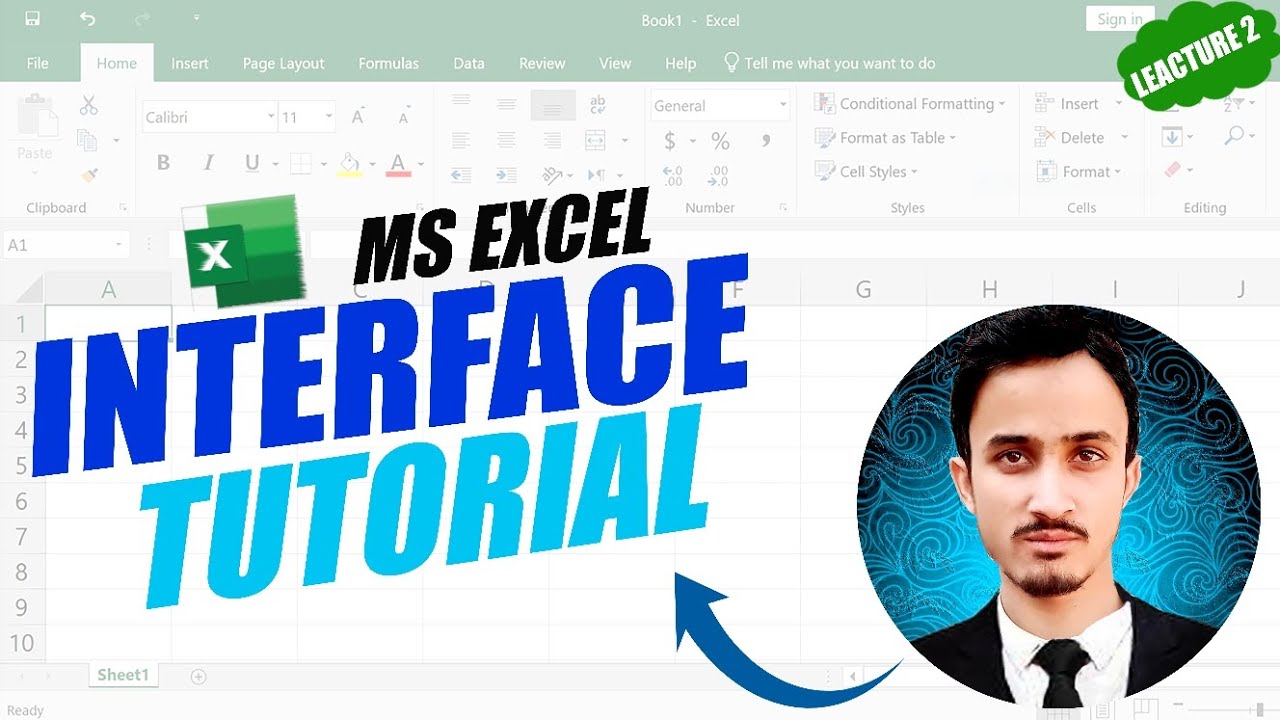Apply Comma Style number format
Viewport: 1280px width, 720px height.
[x=767, y=142]
